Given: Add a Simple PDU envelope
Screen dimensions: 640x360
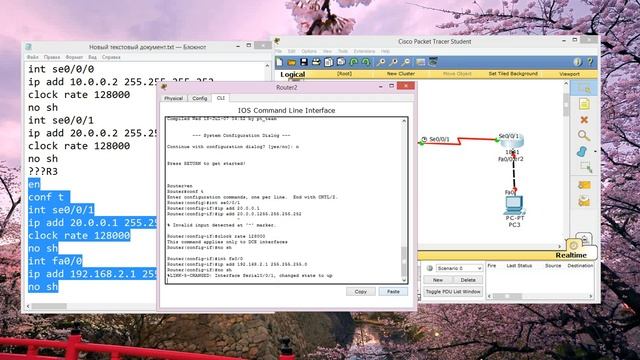Looking at the screenshot, I should (x=584, y=185).
